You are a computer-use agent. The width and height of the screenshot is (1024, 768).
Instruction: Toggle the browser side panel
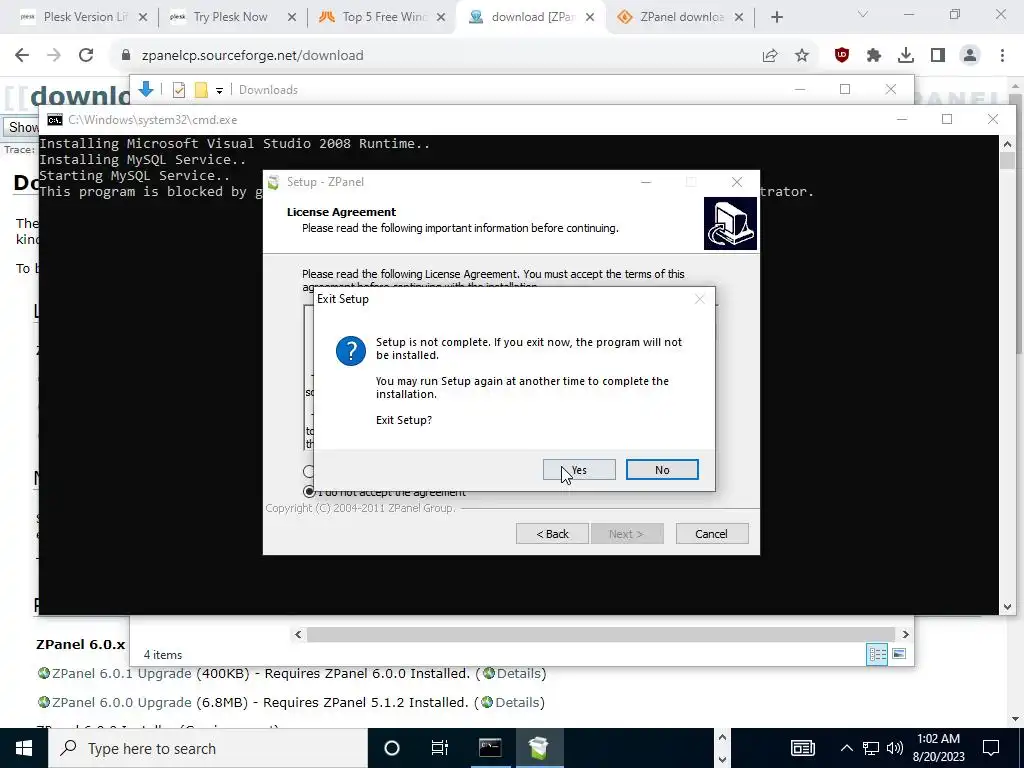click(938, 56)
